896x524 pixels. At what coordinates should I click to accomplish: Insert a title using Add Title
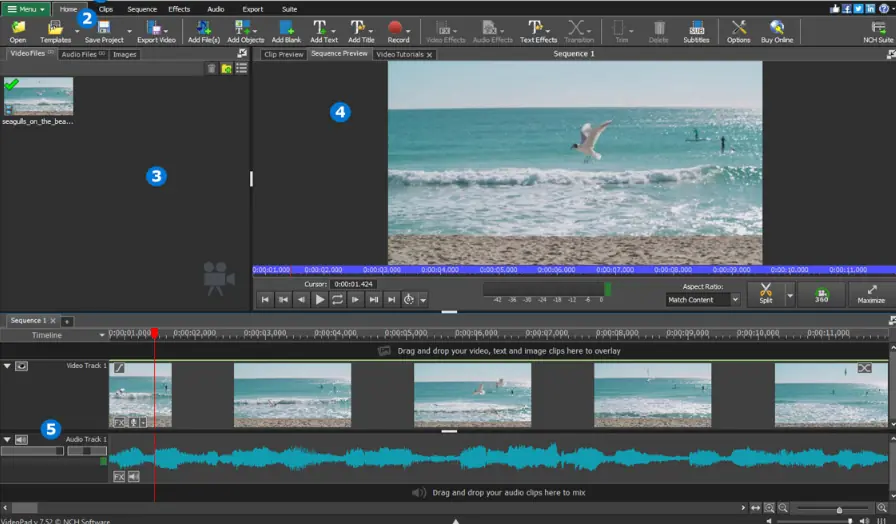coord(361,31)
